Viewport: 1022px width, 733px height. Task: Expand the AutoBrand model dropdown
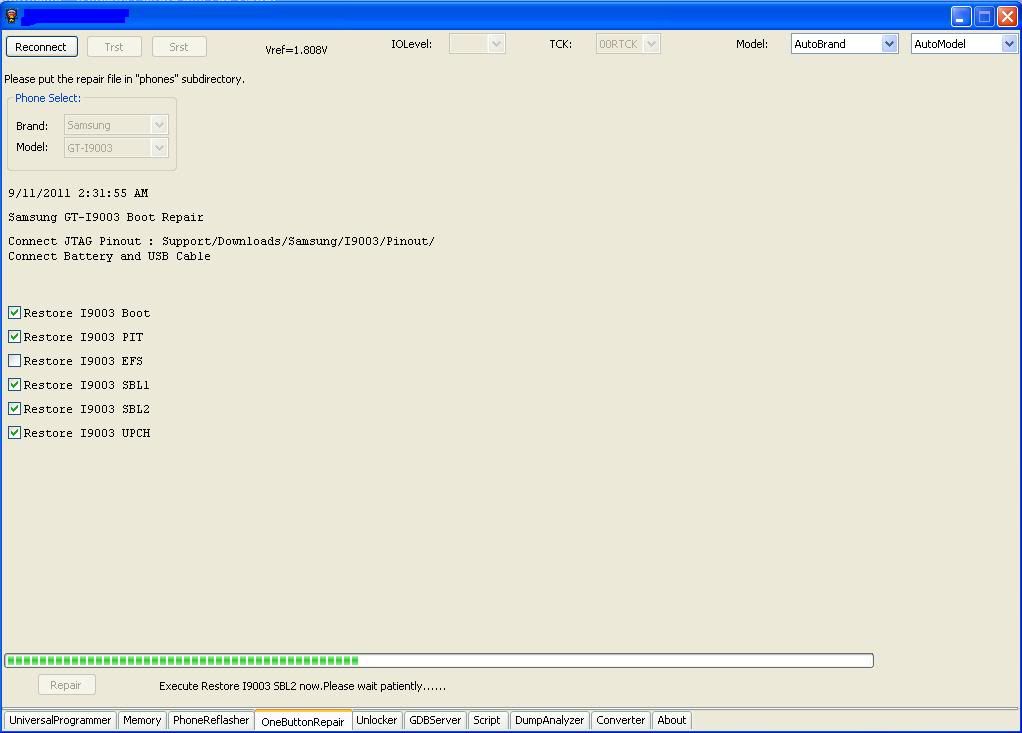845,44
